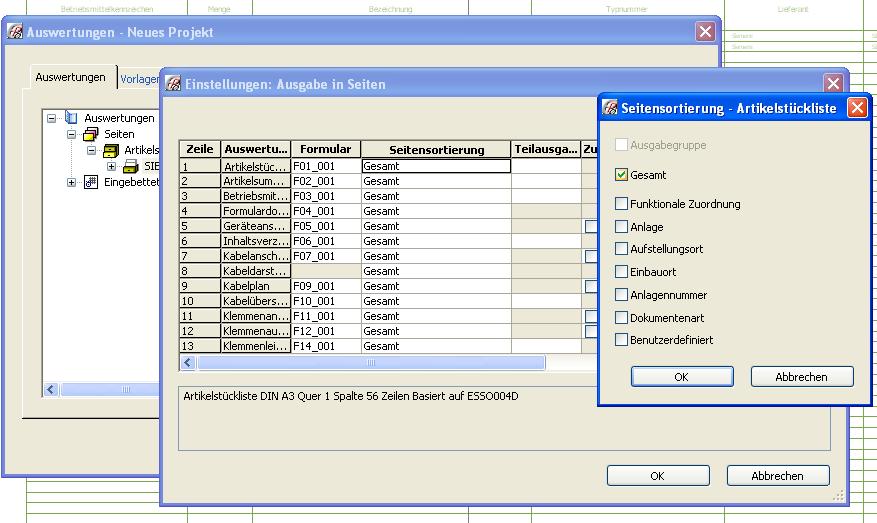This screenshot has height=523, width=877.
Task: Cancel the Seitensortierung dialog with Abbrechen
Action: (801, 376)
